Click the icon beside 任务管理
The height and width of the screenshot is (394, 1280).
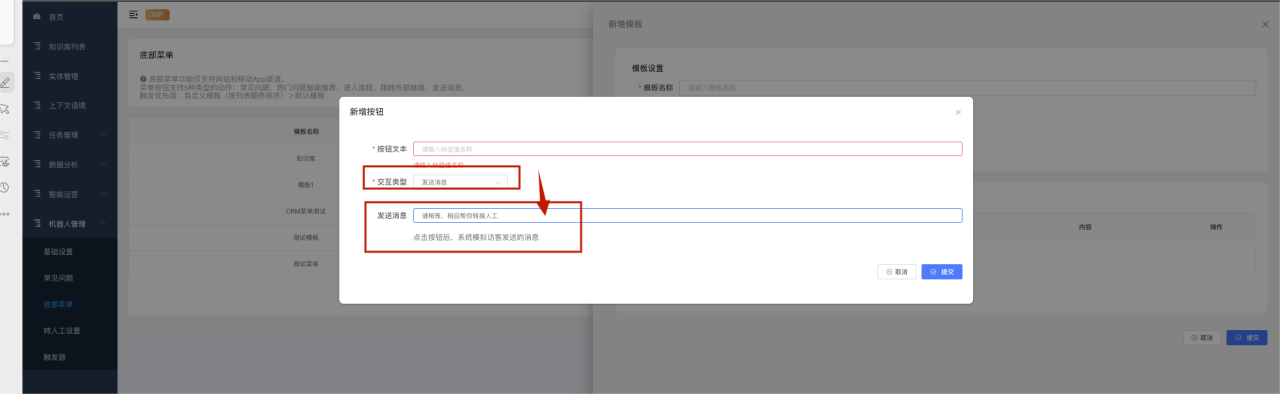pos(37,135)
